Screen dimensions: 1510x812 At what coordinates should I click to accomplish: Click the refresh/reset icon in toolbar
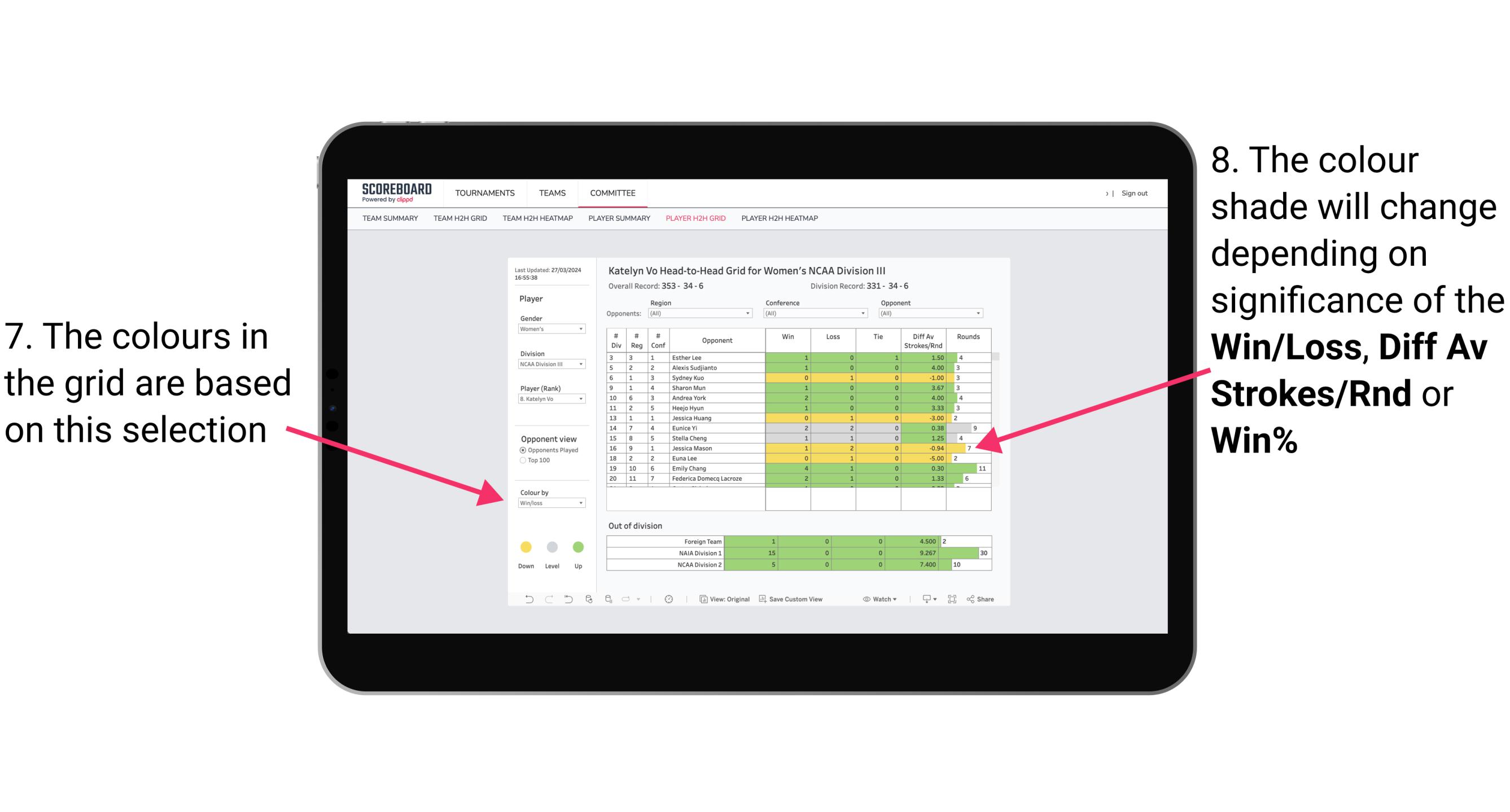click(x=561, y=600)
